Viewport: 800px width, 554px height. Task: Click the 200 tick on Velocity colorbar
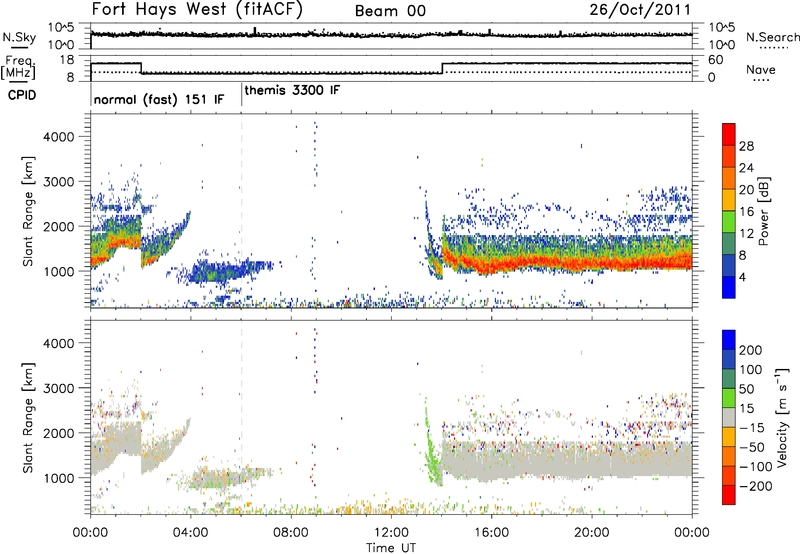click(751, 350)
